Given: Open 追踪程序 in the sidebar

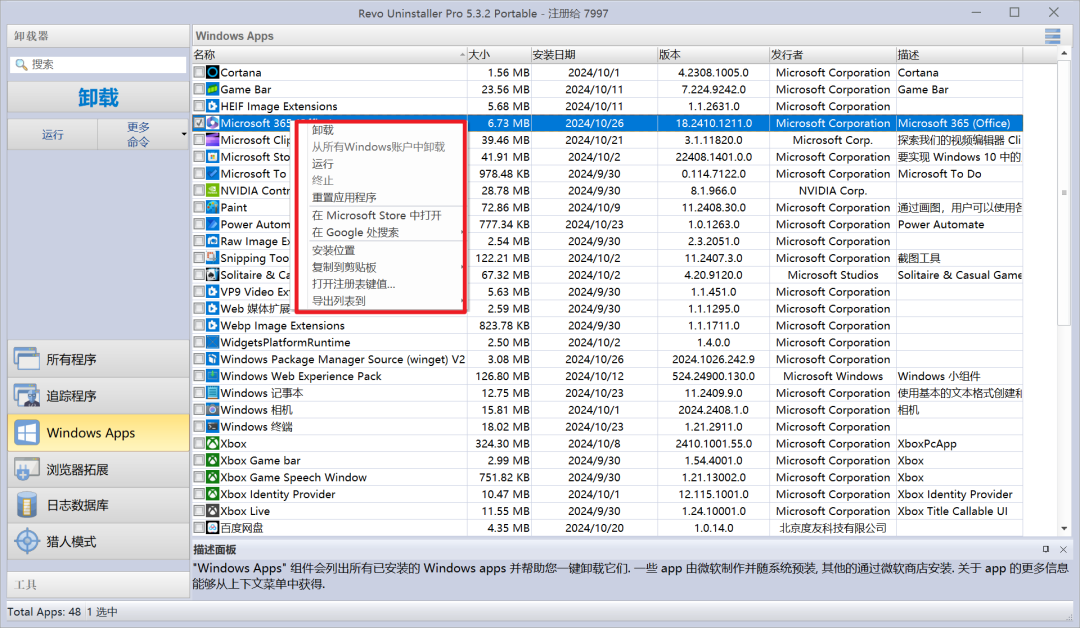Looking at the screenshot, I should (x=98, y=396).
